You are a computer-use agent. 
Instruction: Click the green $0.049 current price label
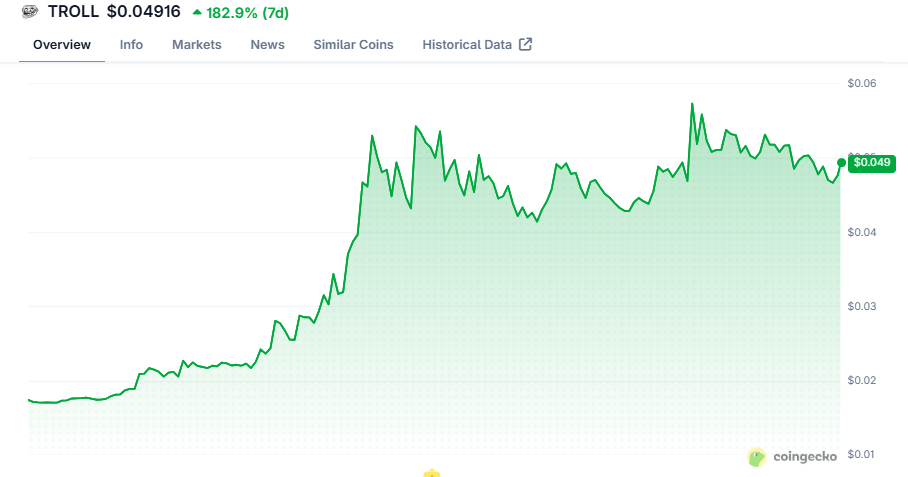pos(872,163)
